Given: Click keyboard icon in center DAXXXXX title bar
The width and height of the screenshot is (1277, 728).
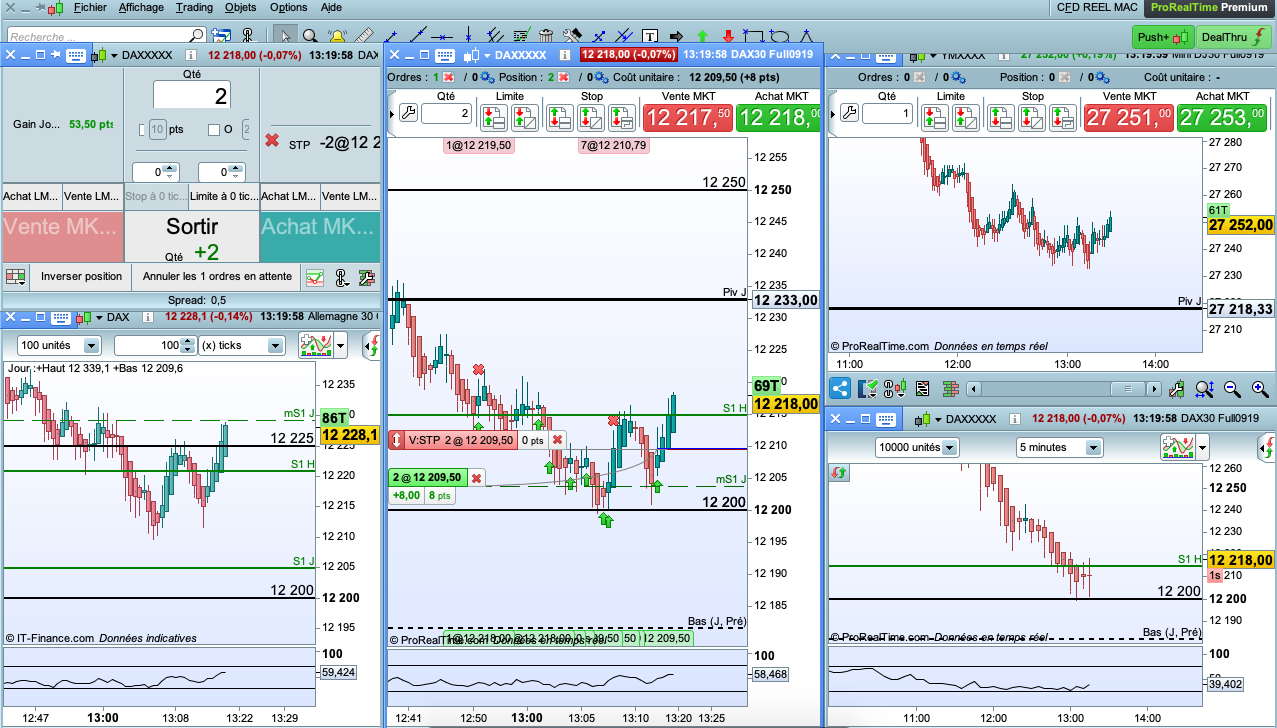Looking at the screenshot, I should [445, 55].
